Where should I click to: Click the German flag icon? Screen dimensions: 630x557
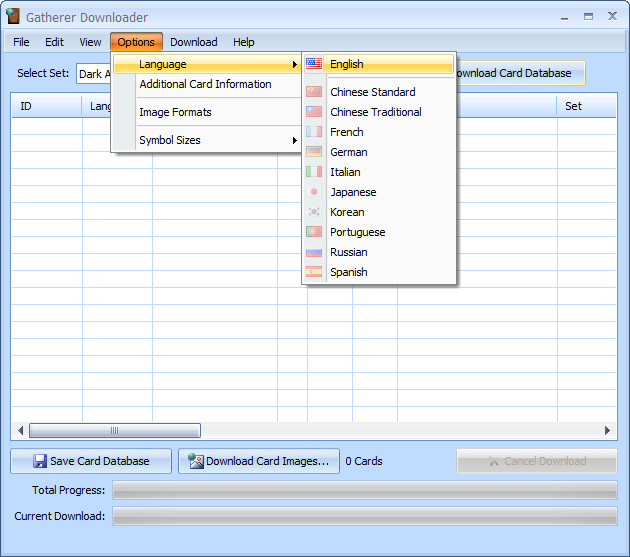tap(314, 152)
